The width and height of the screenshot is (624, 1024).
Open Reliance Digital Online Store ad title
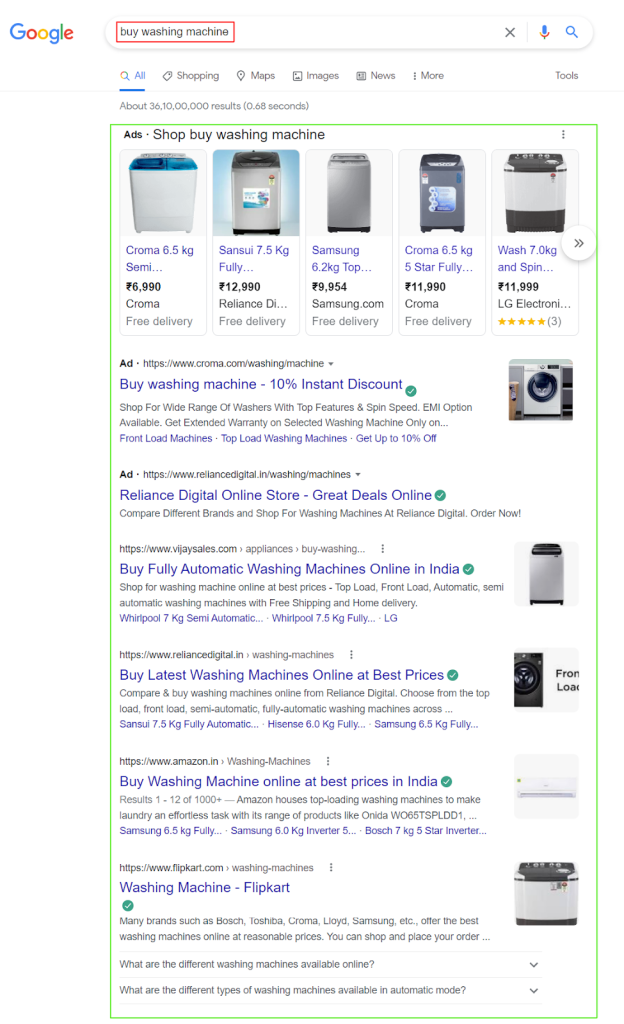[x=275, y=496]
